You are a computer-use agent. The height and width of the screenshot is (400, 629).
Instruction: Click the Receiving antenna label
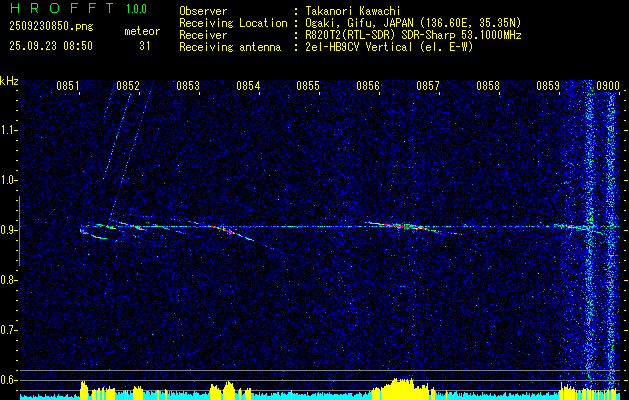230,47
